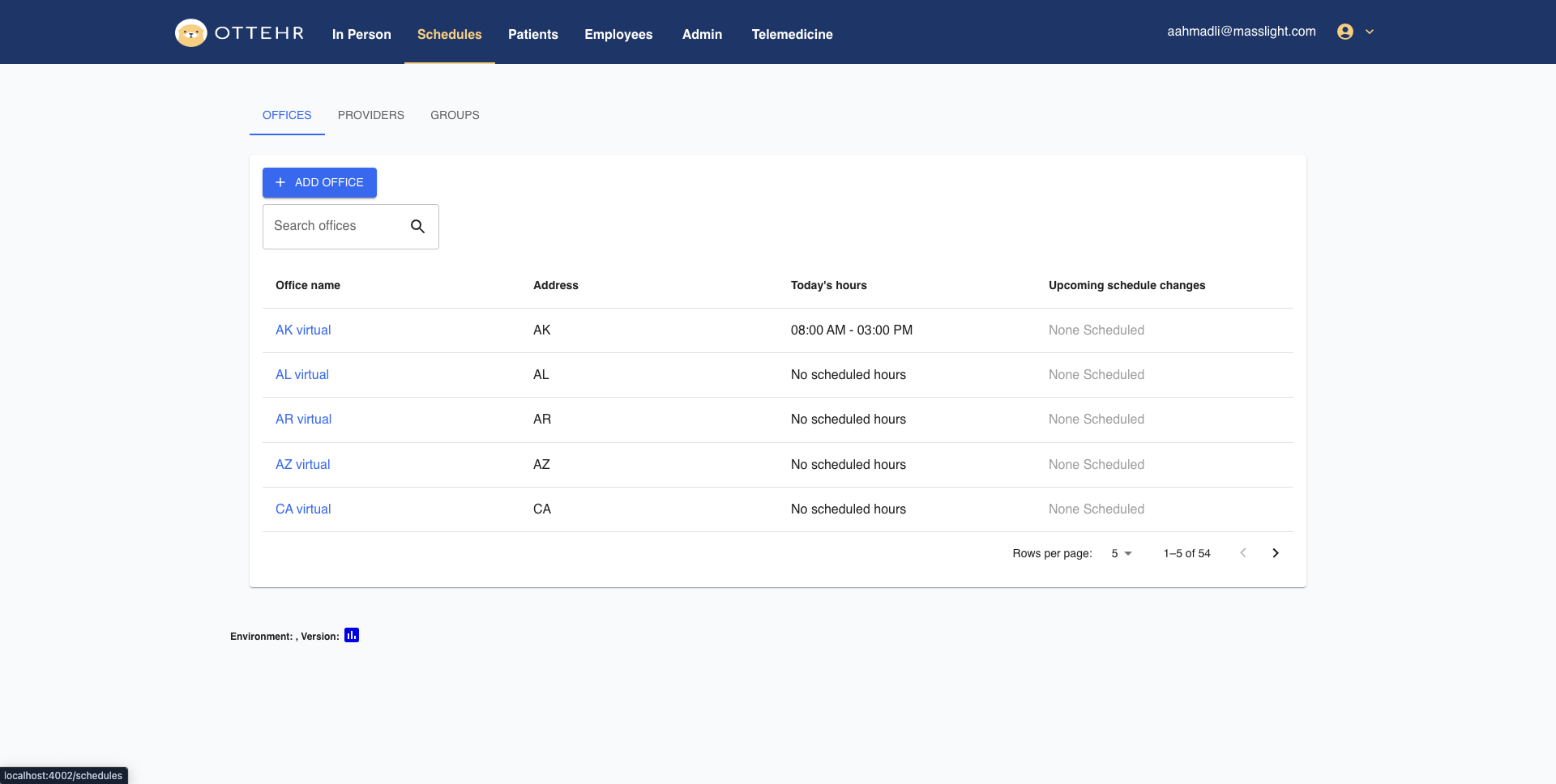Viewport: 1556px width, 784px height.
Task: Click the Office name column header
Action: coord(308,285)
